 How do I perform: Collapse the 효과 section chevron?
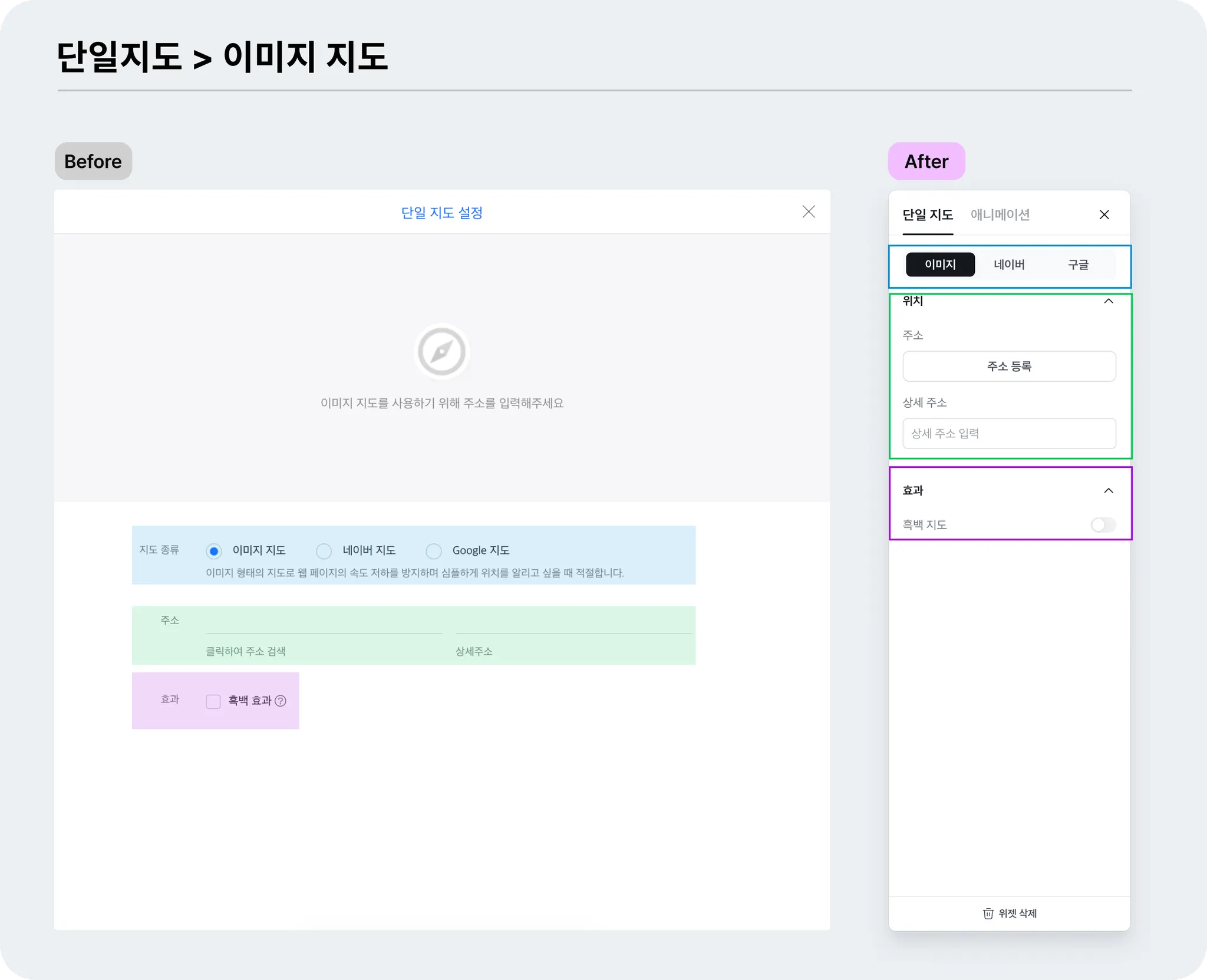point(1108,490)
